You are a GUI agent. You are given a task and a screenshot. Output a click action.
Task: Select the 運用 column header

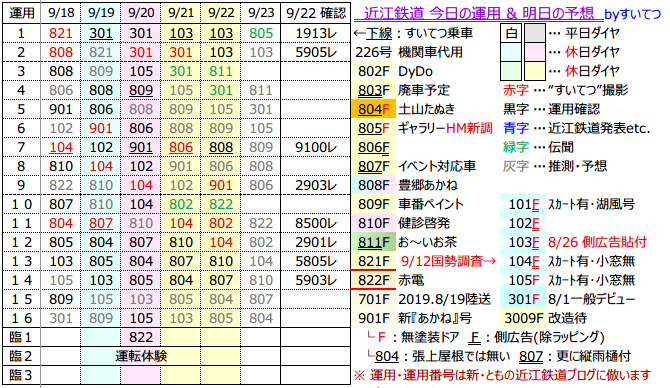click(x=21, y=13)
